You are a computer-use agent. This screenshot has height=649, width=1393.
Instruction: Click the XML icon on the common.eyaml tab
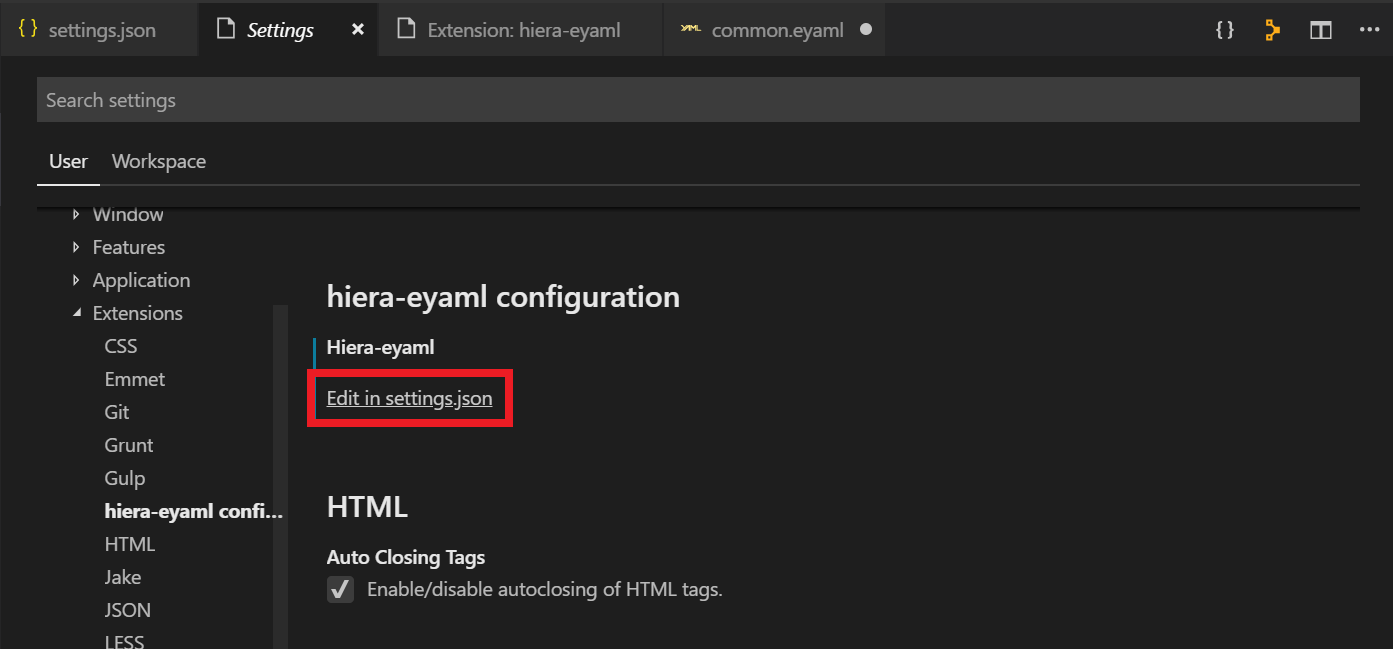(x=690, y=29)
